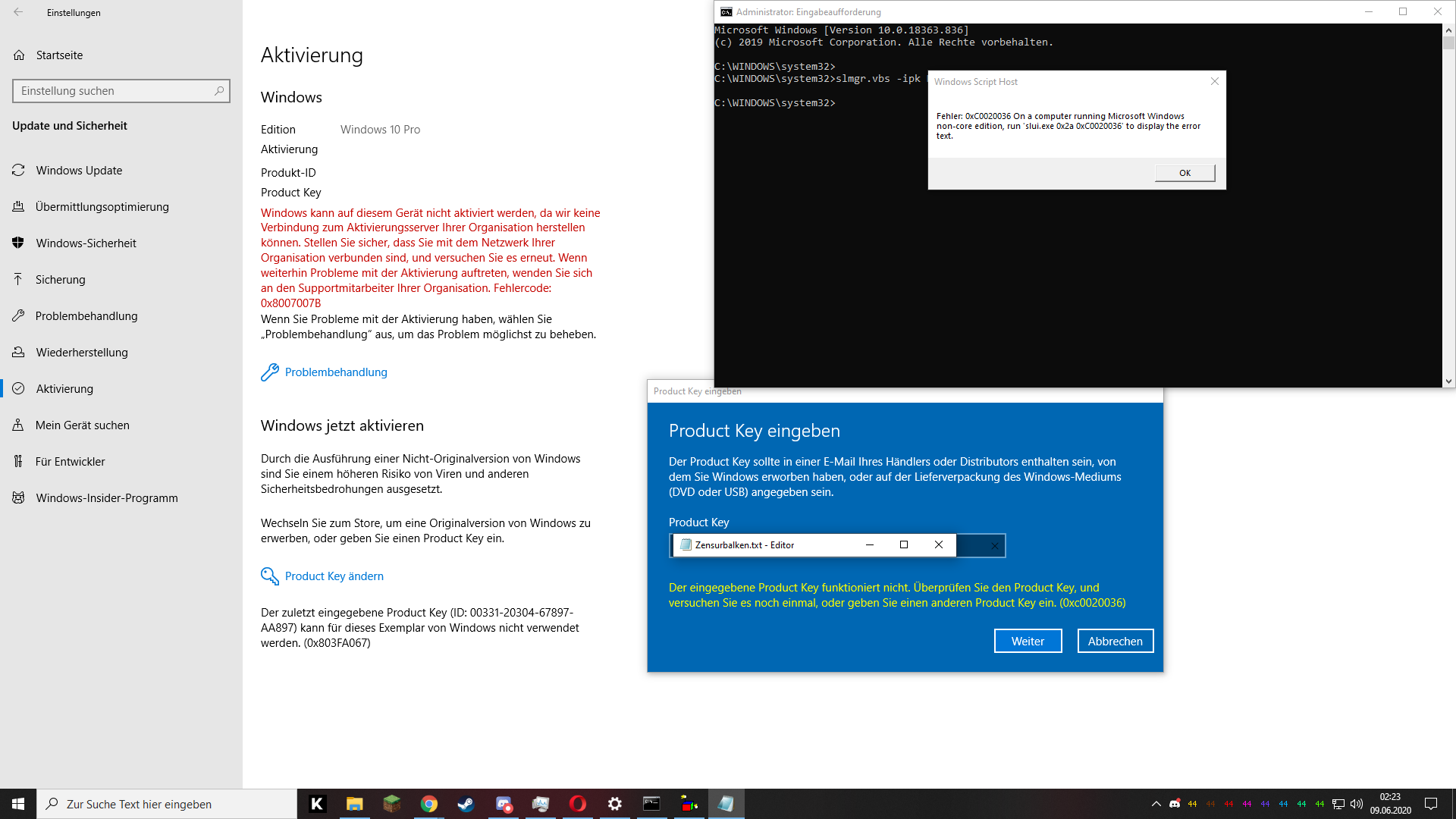Screen dimensions: 1456x819
Task: Launch Minecraft from the taskbar
Action: coord(392,804)
